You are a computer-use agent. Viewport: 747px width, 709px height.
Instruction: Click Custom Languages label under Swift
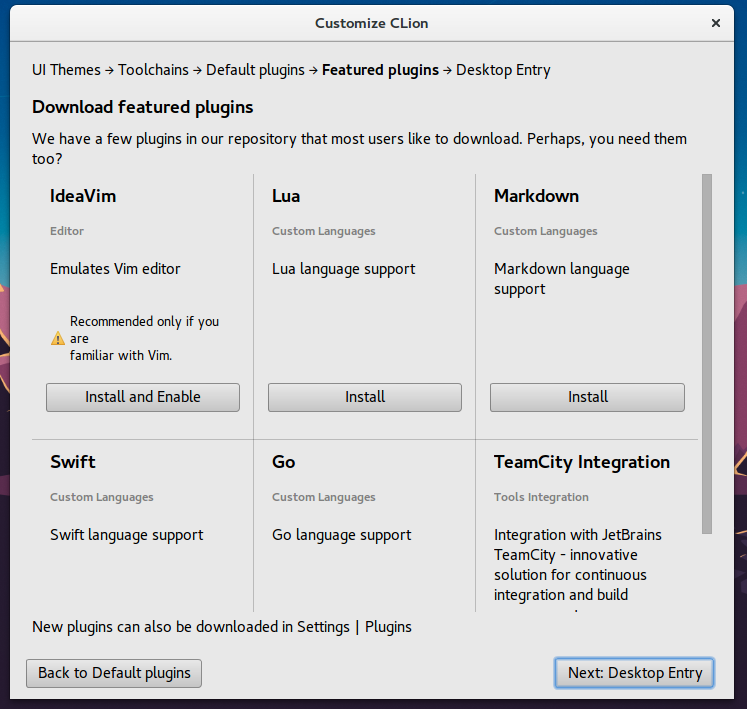[101, 497]
